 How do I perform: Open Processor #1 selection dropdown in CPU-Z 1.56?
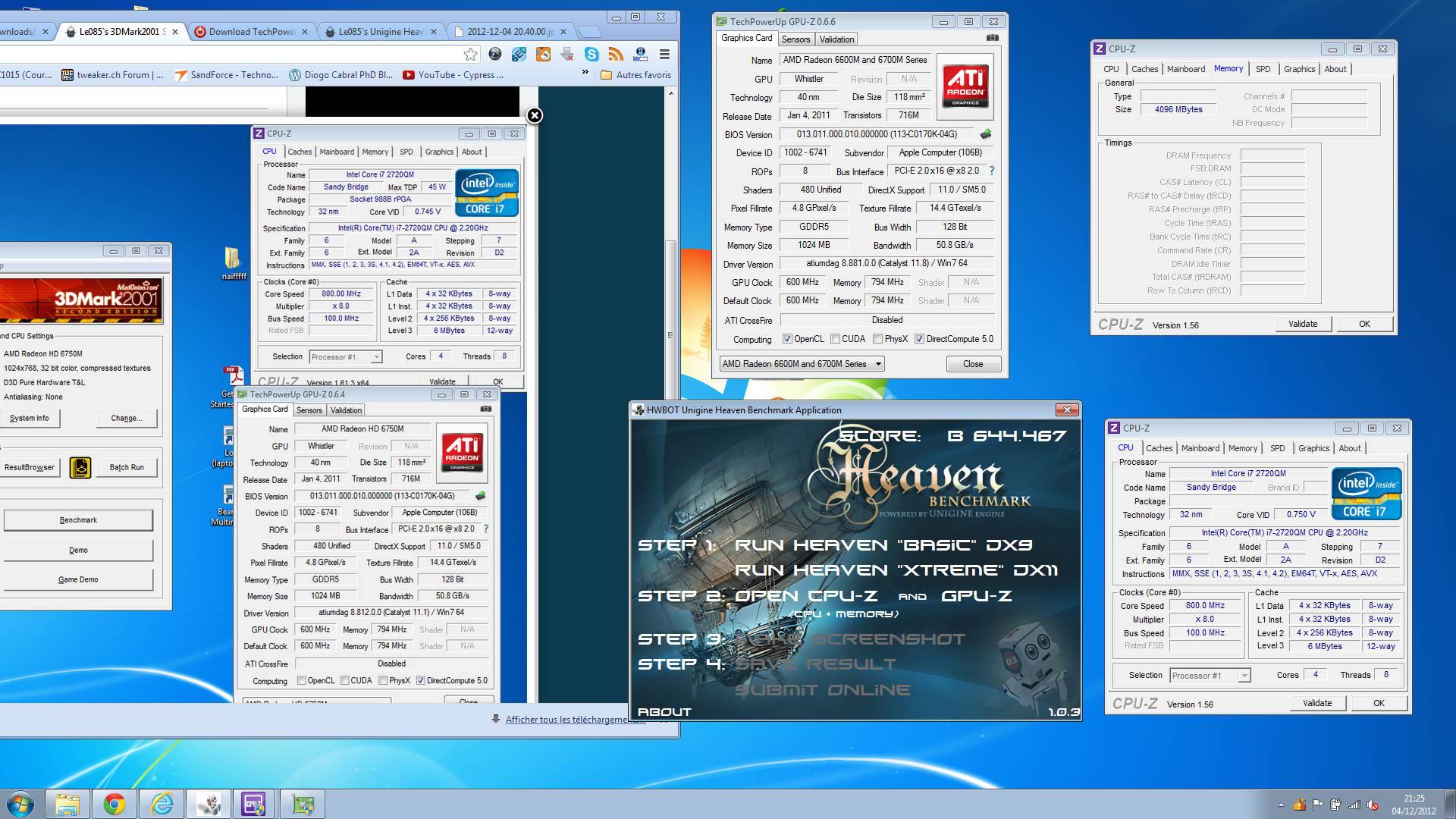[x=1210, y=675]
